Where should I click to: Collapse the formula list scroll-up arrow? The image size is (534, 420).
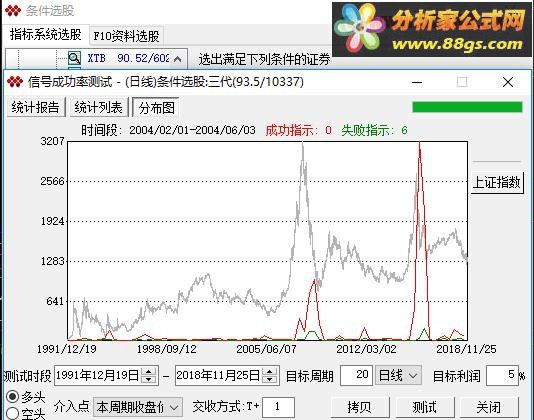pos(177,59)
